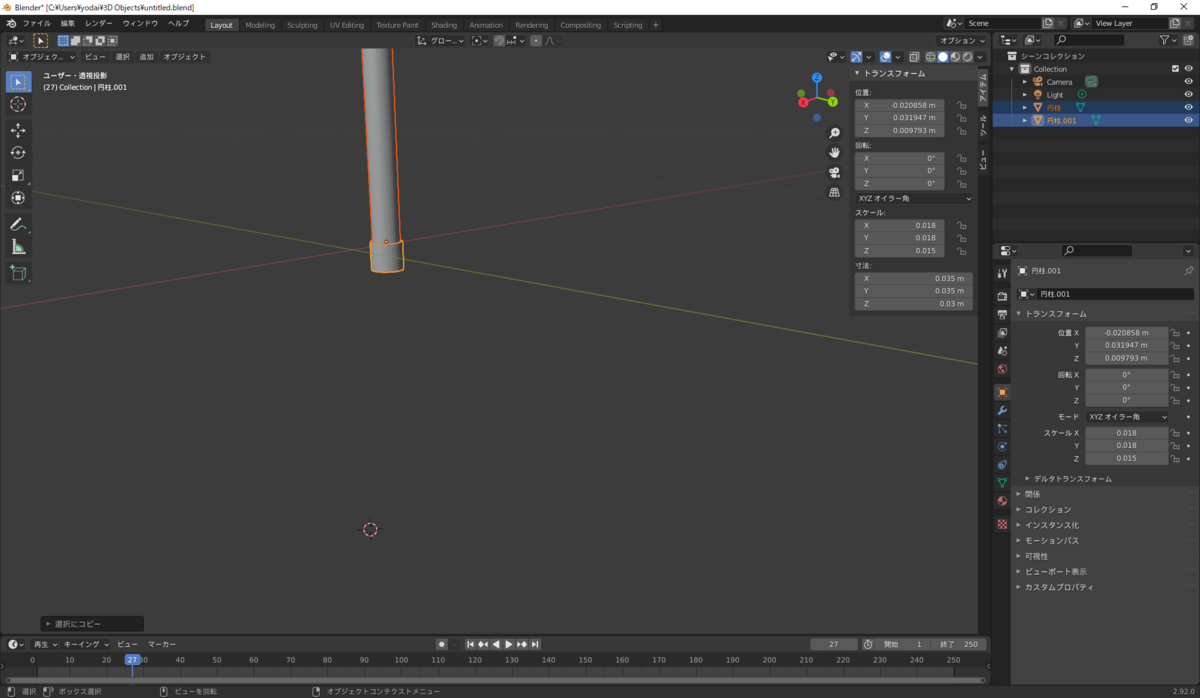Viewport: 1200px width, 698px height.
Task: Choose the Scale tool
Action: coord(18,175)
